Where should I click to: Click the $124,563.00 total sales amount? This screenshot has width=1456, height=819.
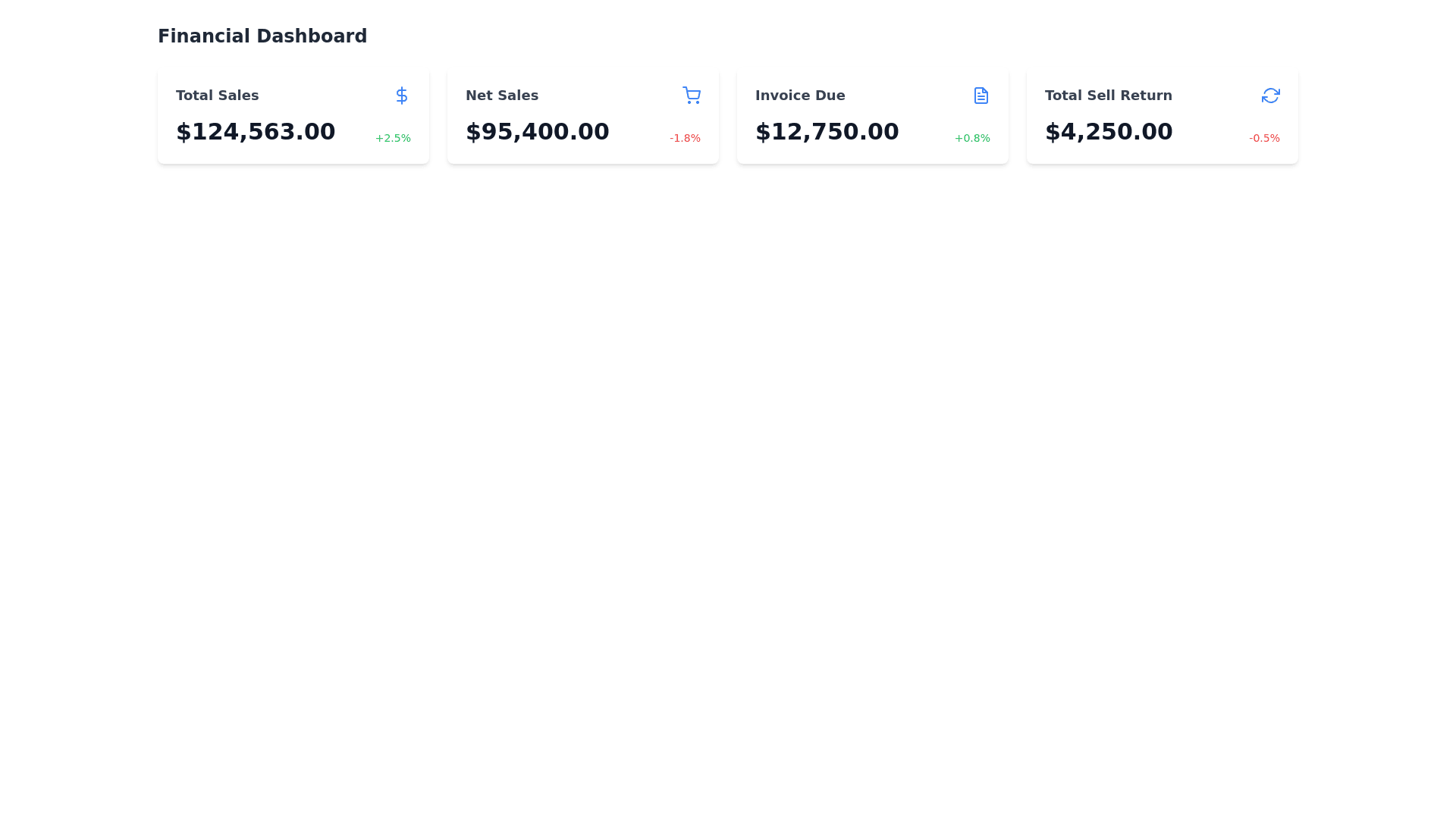(256, 132)
